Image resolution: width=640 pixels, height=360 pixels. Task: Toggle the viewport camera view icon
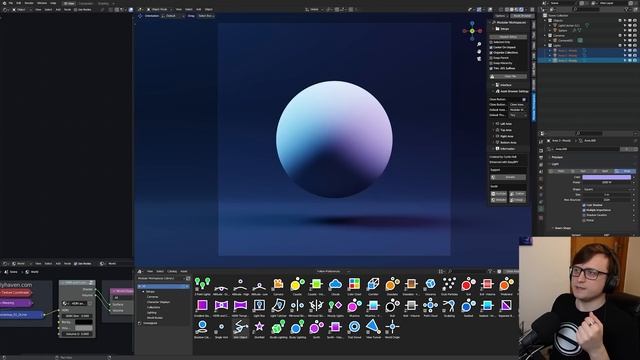tap(479, 59)
